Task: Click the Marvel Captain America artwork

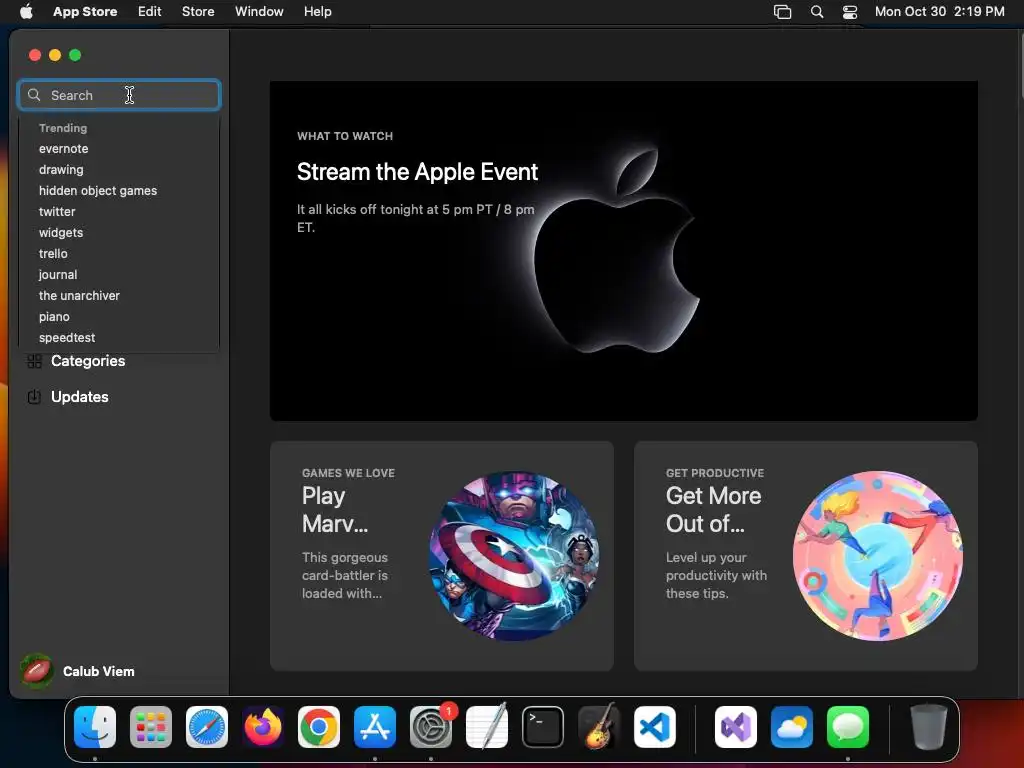Action: pyautogui.click(x=514, y=556)
